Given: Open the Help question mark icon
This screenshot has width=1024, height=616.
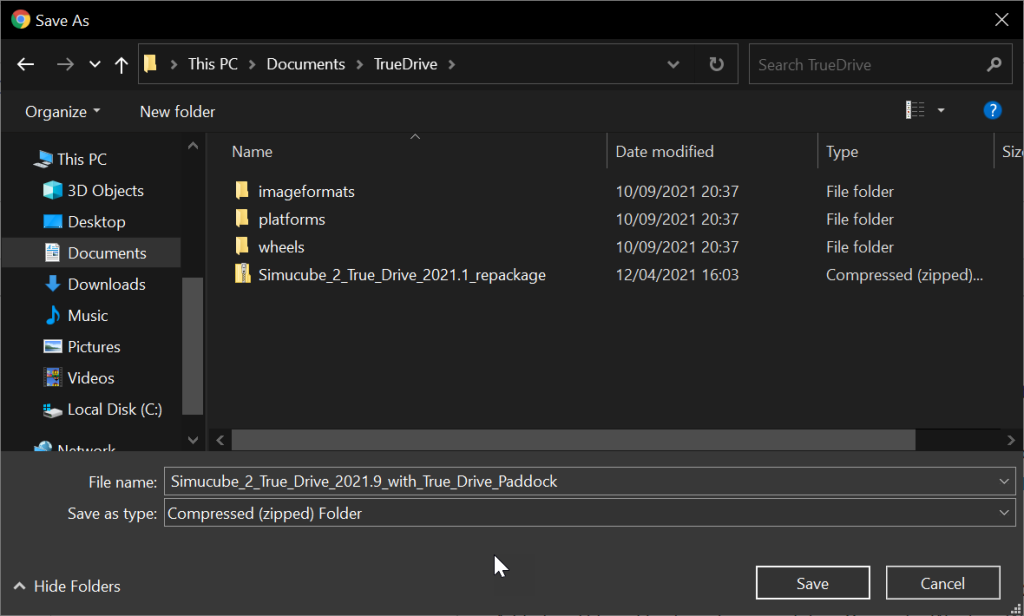Looking at the screenshot, I should click(x=992, y=110).
